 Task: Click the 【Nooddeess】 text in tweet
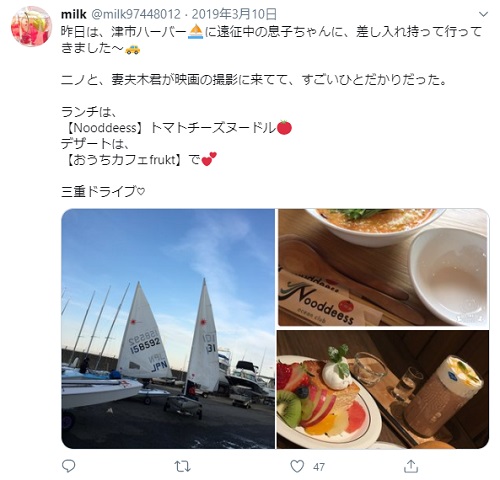point(105,128)
